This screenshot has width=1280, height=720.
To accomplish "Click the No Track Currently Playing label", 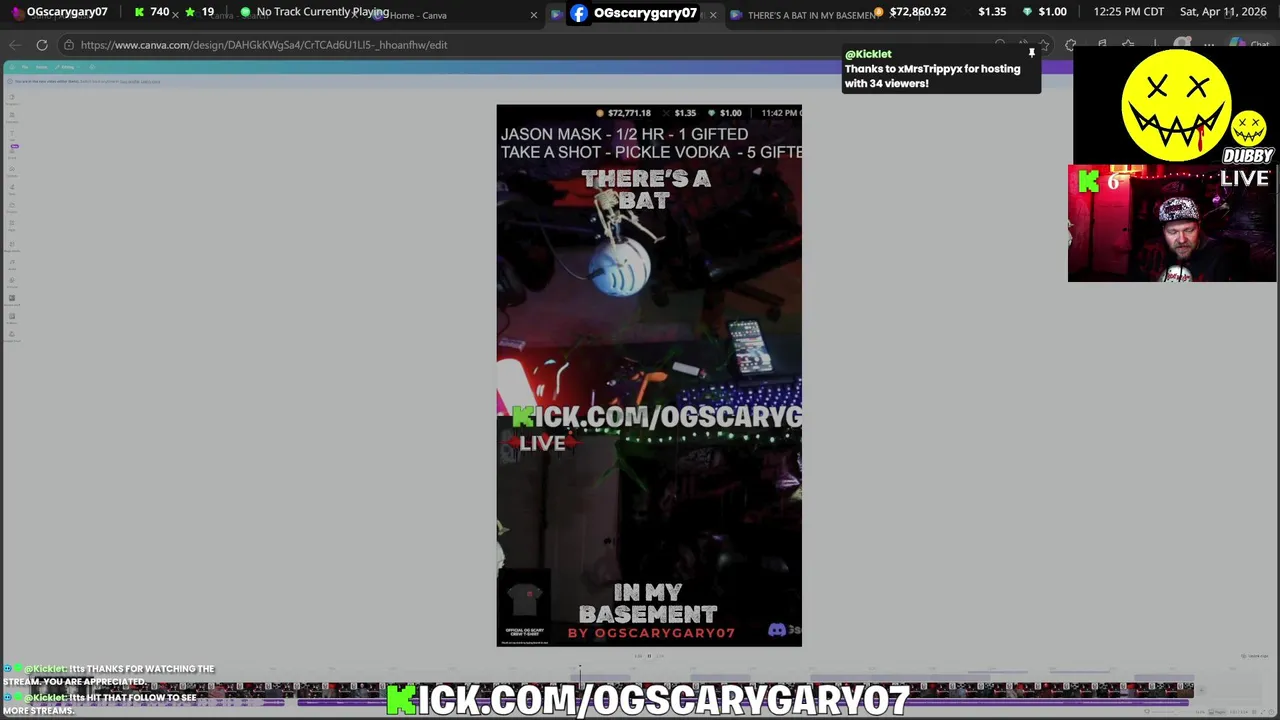I will coord(323,12).
